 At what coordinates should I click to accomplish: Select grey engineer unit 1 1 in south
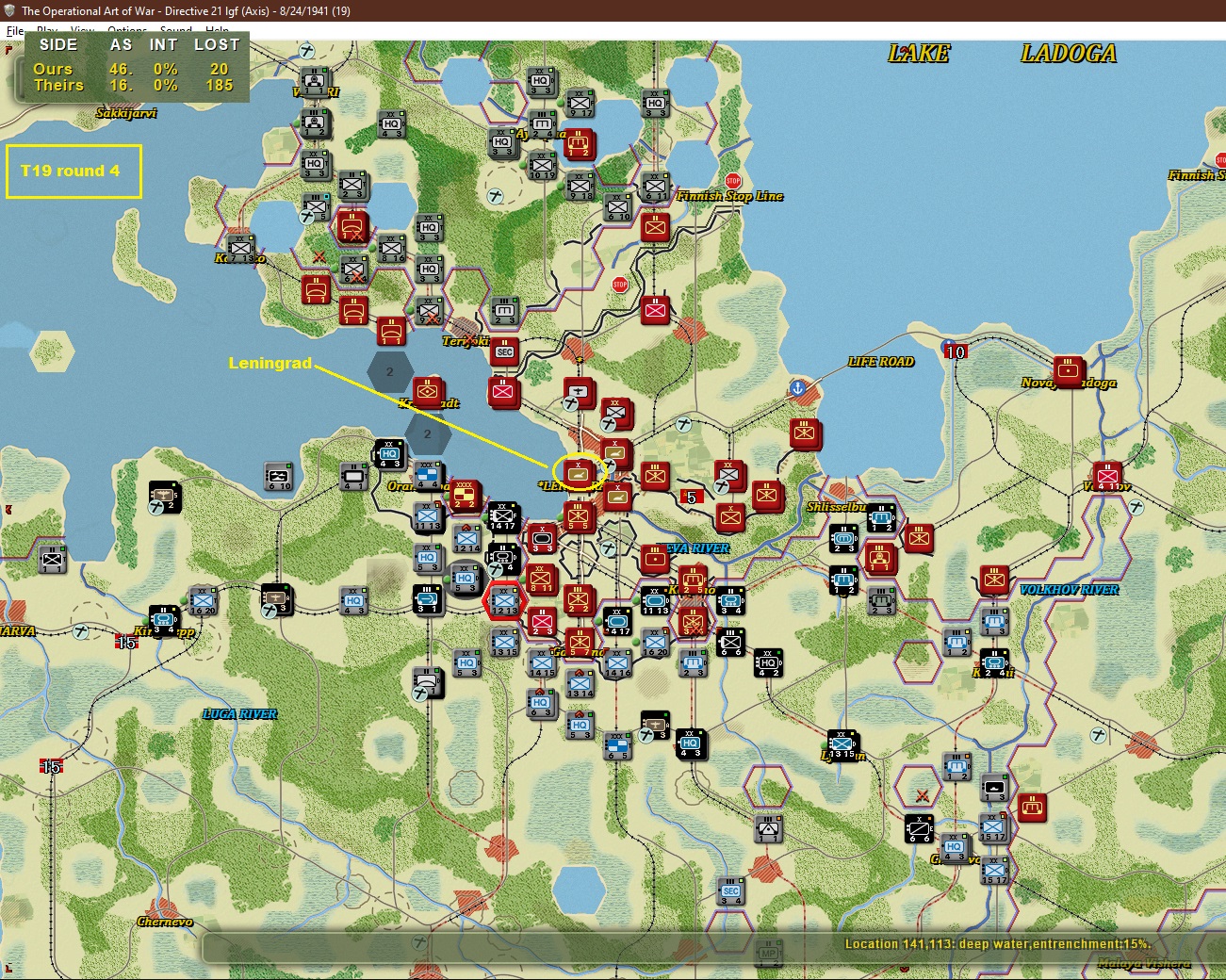click(768, 828)
